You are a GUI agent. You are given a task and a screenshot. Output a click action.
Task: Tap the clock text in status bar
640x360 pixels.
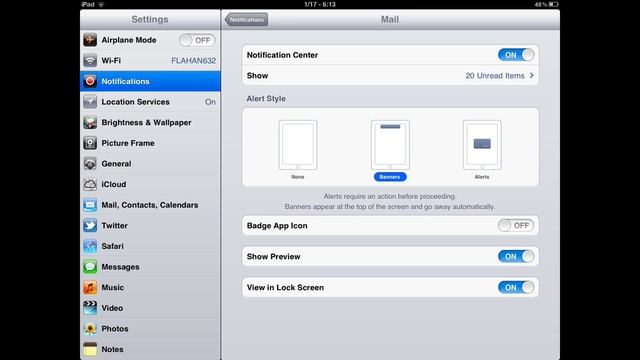tap(320, 4)
